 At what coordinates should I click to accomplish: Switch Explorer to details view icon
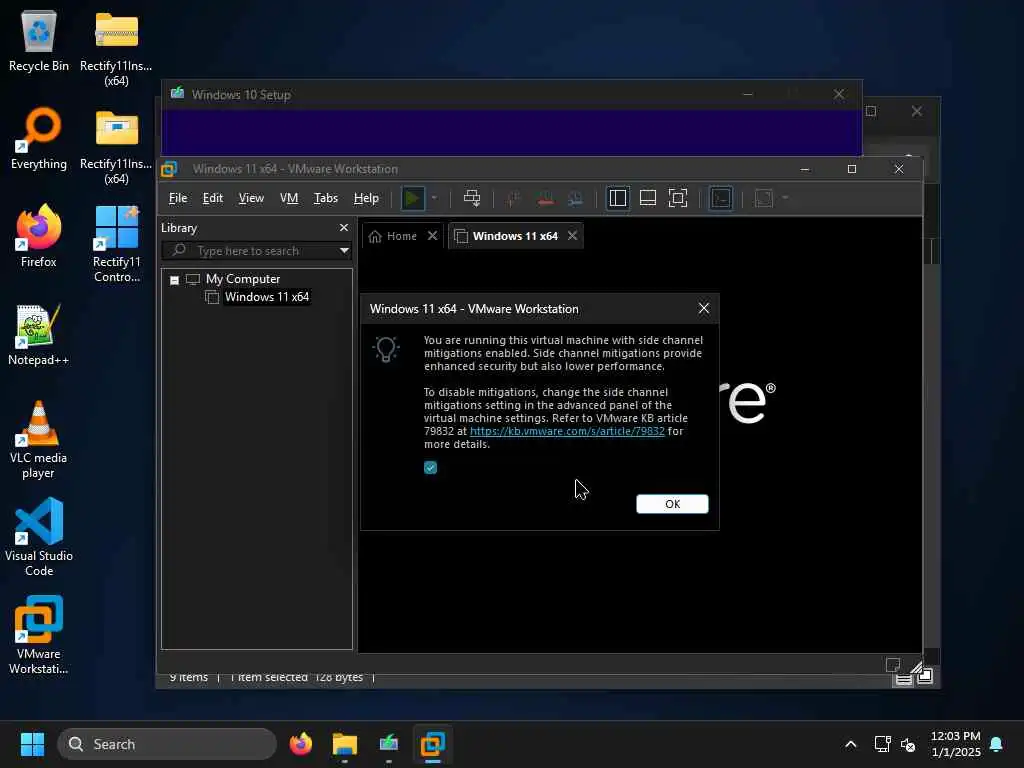pos(903,679)
